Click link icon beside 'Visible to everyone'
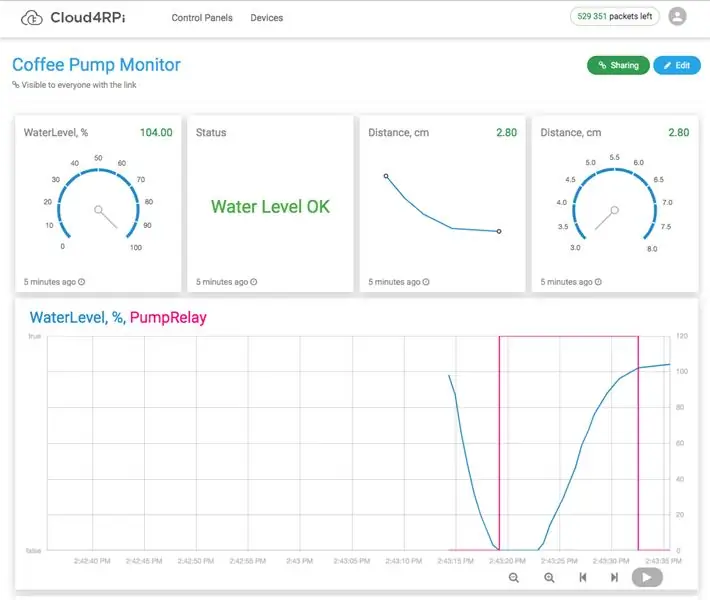Image resolution: width=710 pixels, height=600 pixels. 15,85
